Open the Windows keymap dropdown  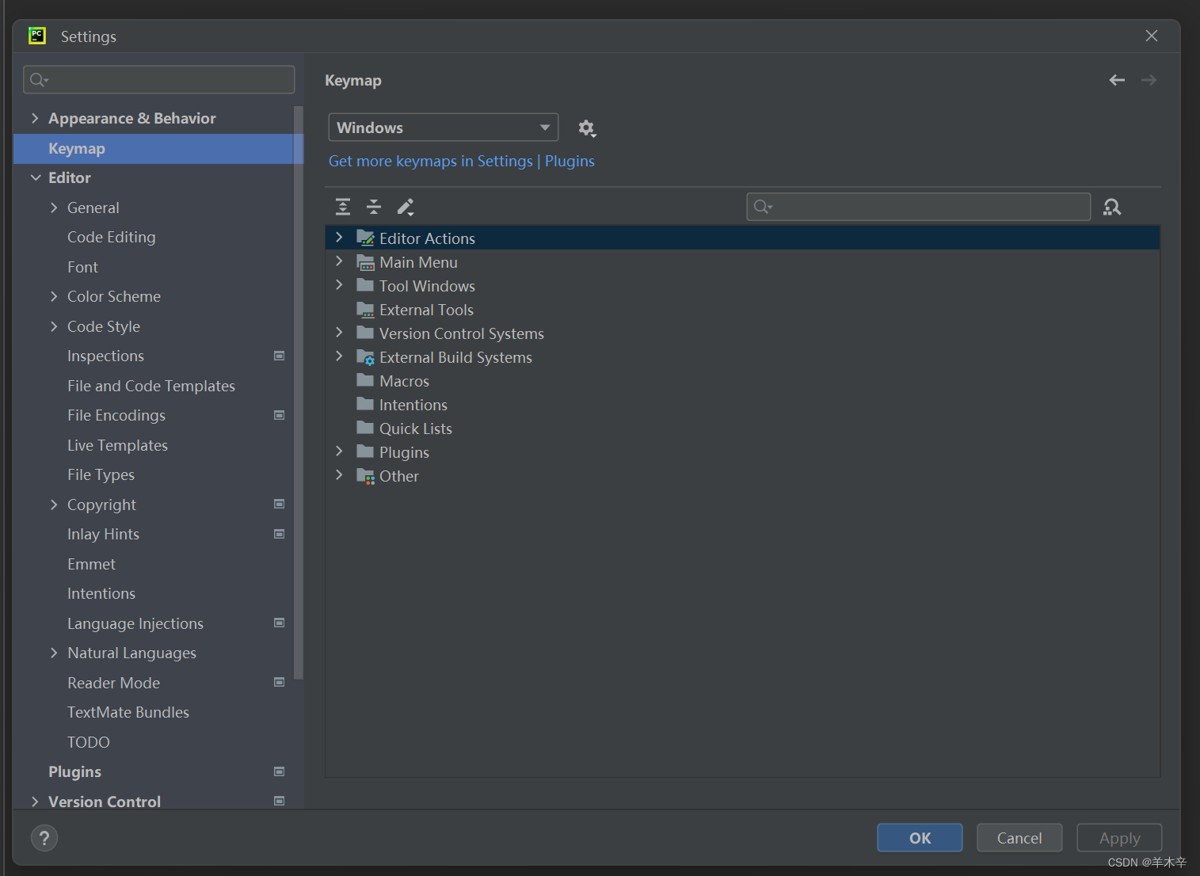[x=443, y=128]
